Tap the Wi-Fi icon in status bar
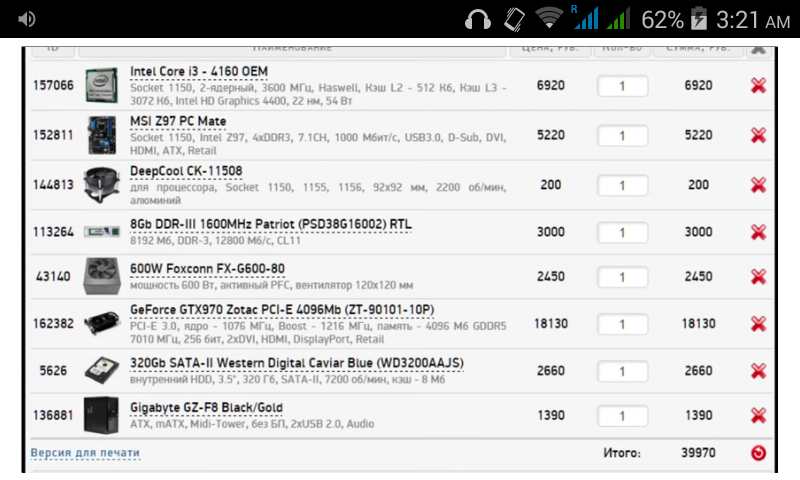This screenshot has width=800, height=480. pyautogui.click(x=549, y=18)
